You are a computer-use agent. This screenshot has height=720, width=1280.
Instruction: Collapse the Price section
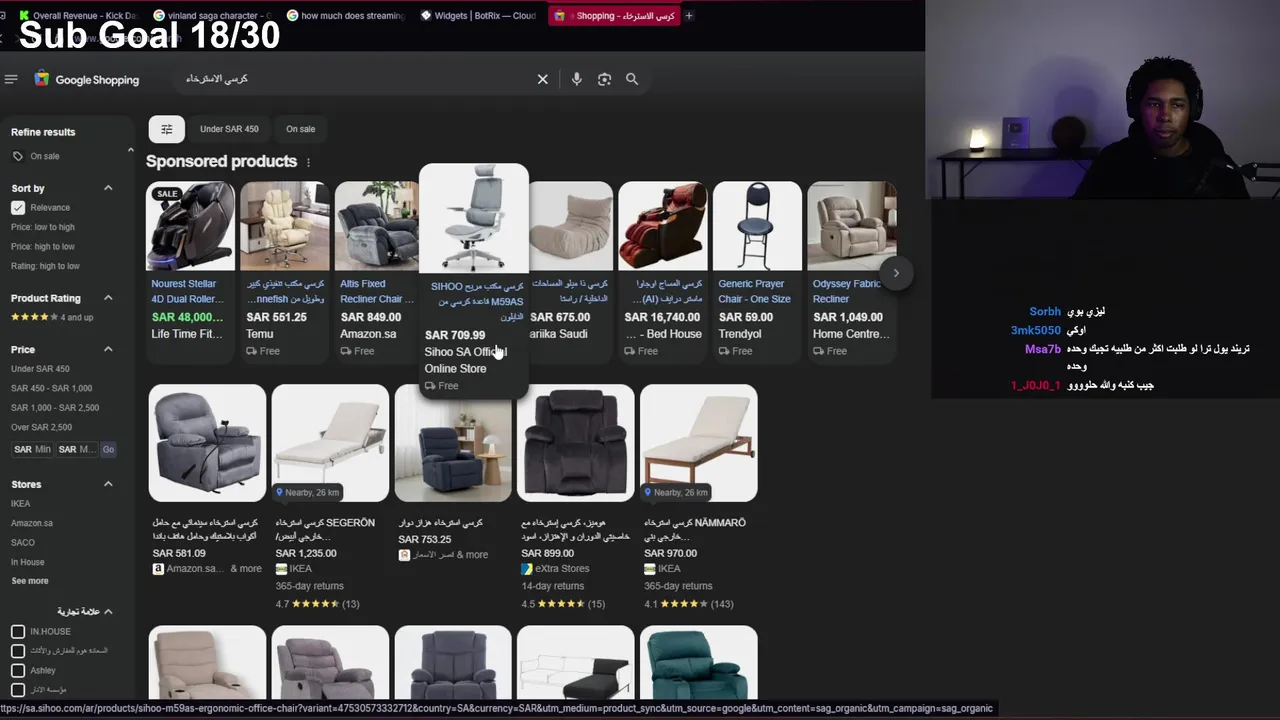(x=108, y=349)
